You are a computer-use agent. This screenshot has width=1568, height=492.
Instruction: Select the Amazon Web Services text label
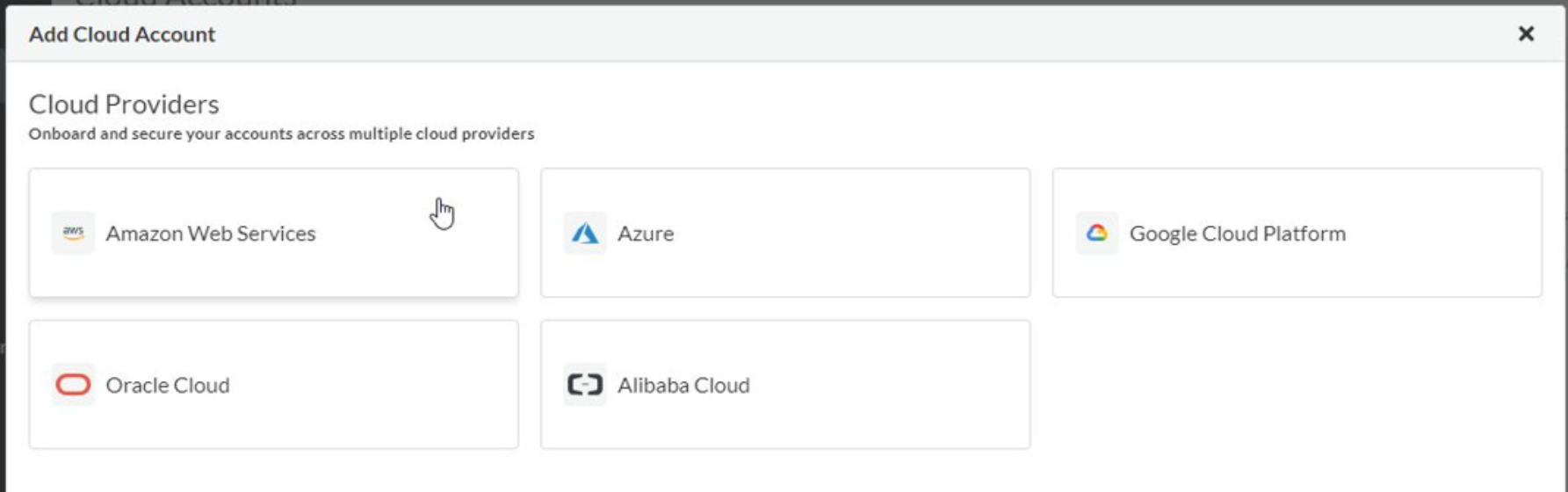pyautogui.click(x=211, y=234)
